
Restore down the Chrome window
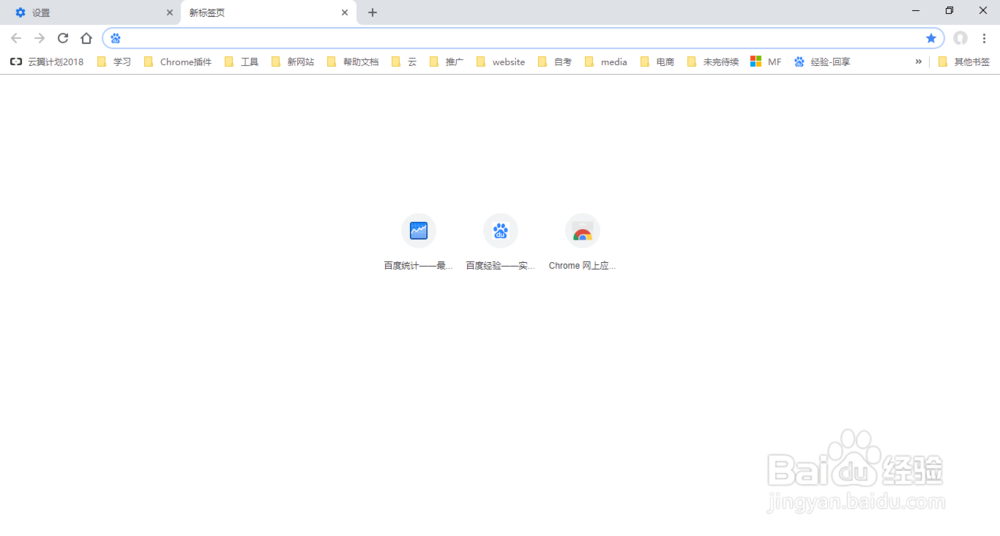tap(950, 11)
